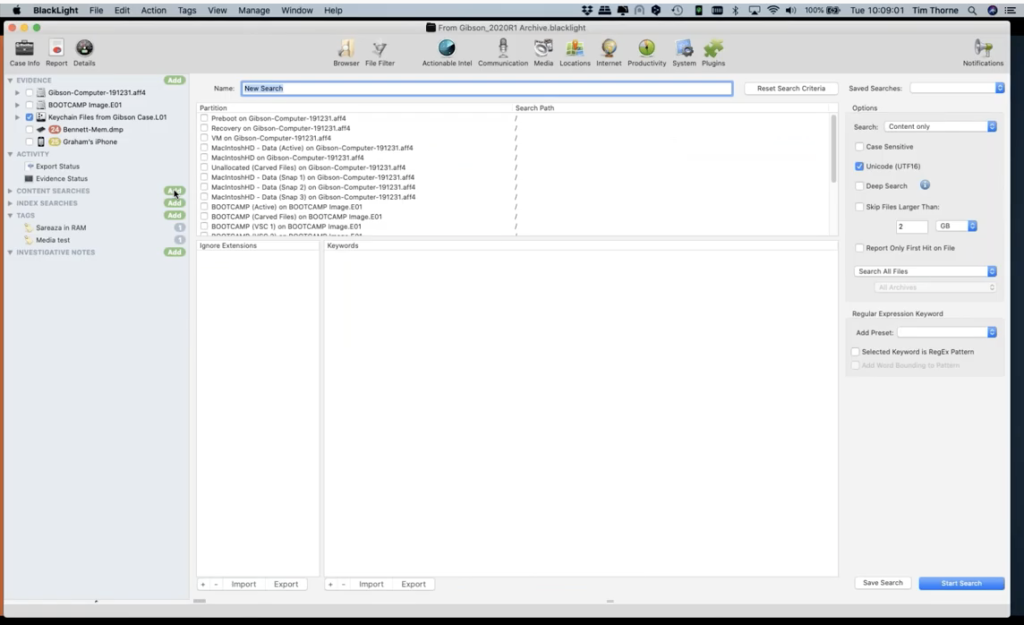Image resolution: width=1024 pixels, height=625 pixels.
Task: Click the partition list scrollbar
Action: pos(833,149)
